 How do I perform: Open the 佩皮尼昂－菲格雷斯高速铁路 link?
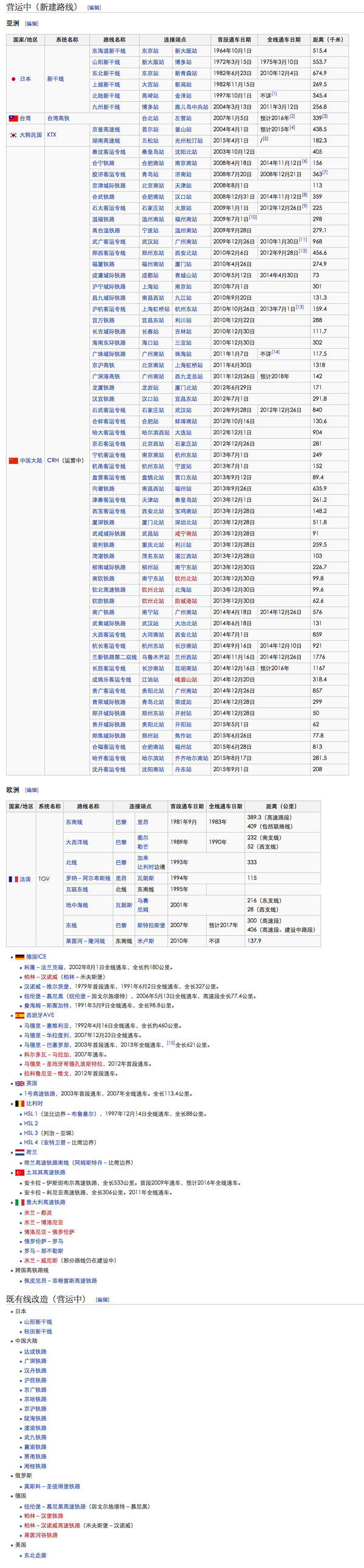click(61, 1281)
